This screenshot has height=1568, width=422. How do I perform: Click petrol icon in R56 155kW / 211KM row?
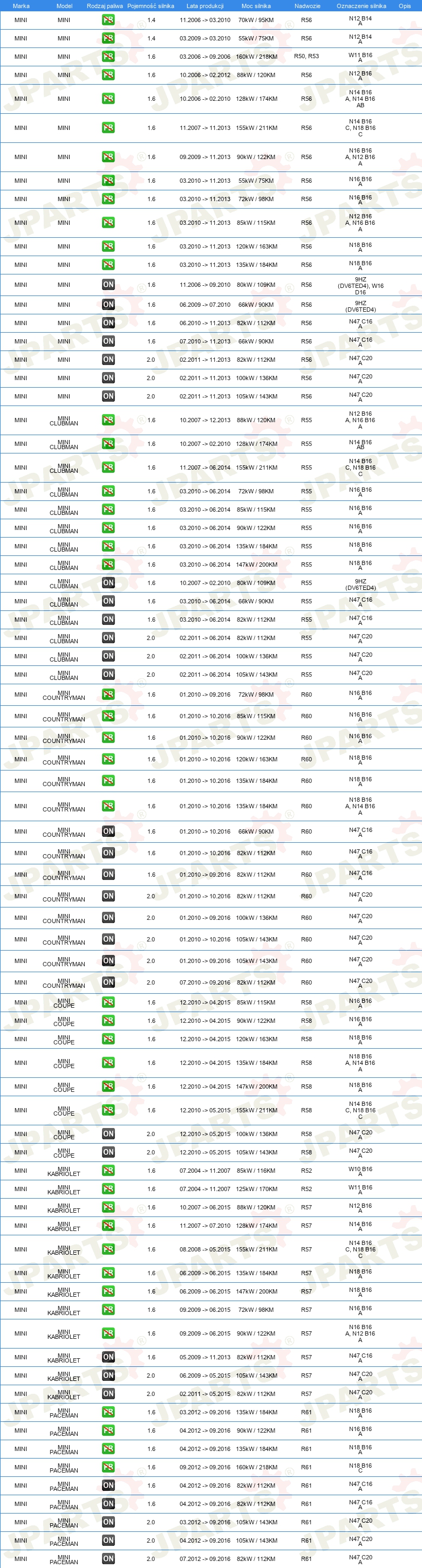[108, 128]
